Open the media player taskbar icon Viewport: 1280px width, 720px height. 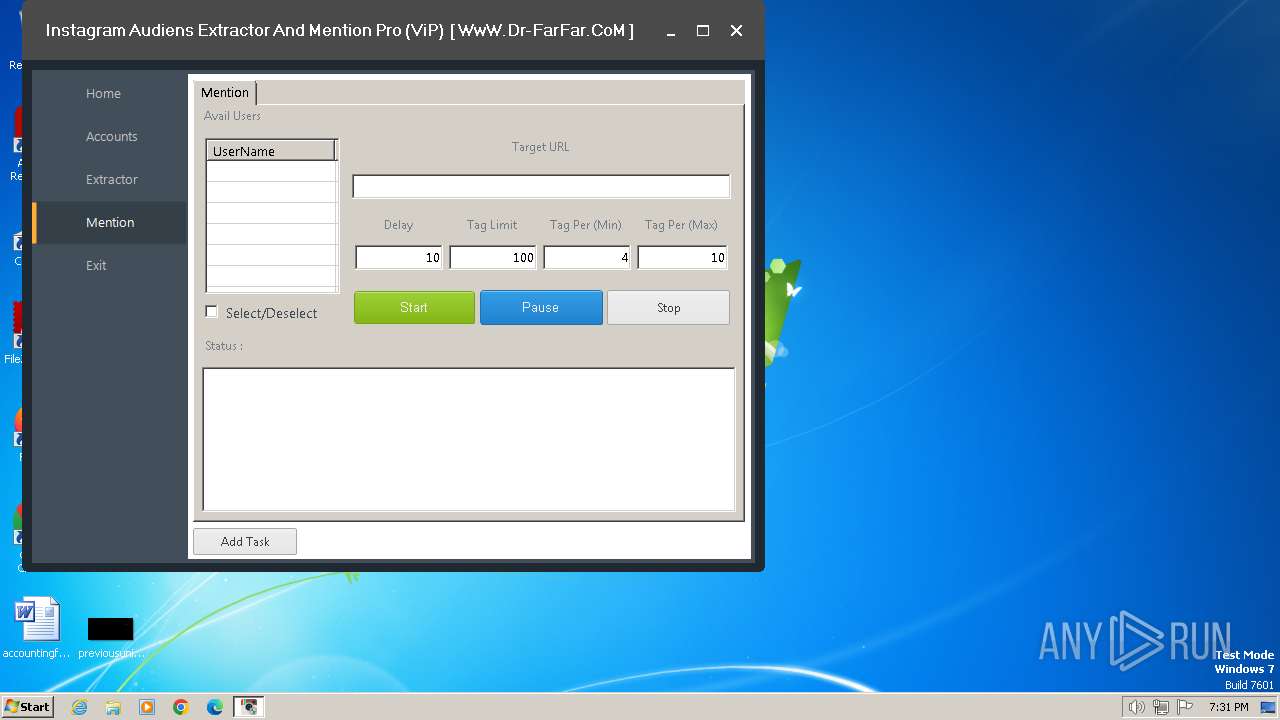(x=147, y=707)
